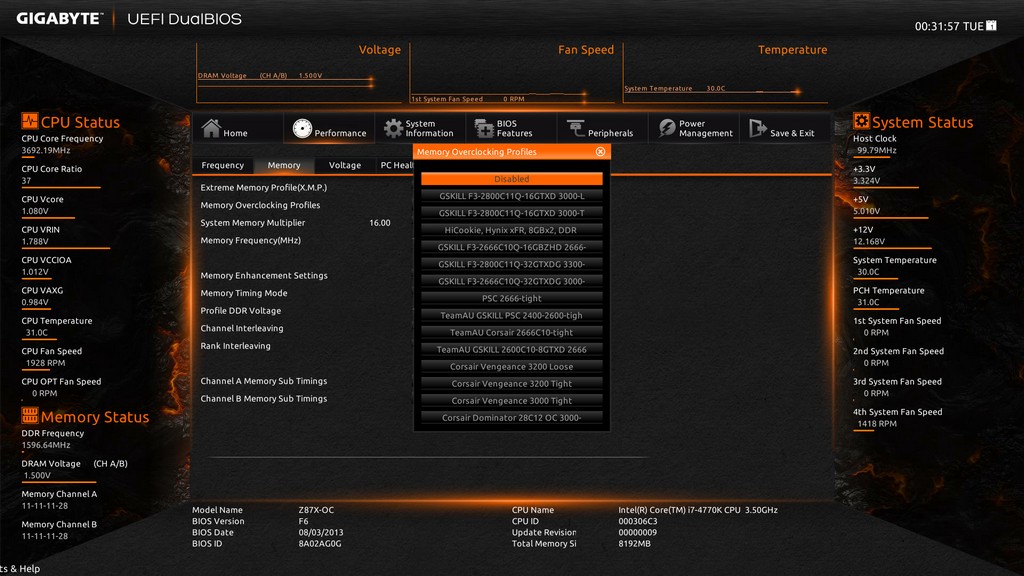Select Corsair Vengeance 3000 Tight profile

(511, 400)
